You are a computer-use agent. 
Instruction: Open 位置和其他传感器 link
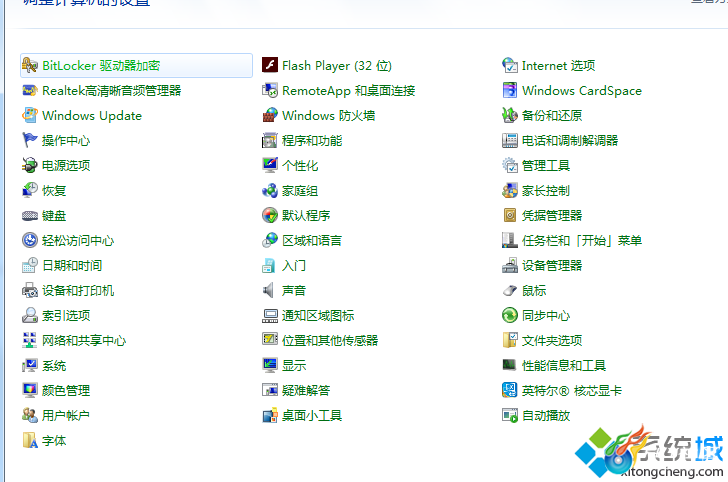point(330,341)
